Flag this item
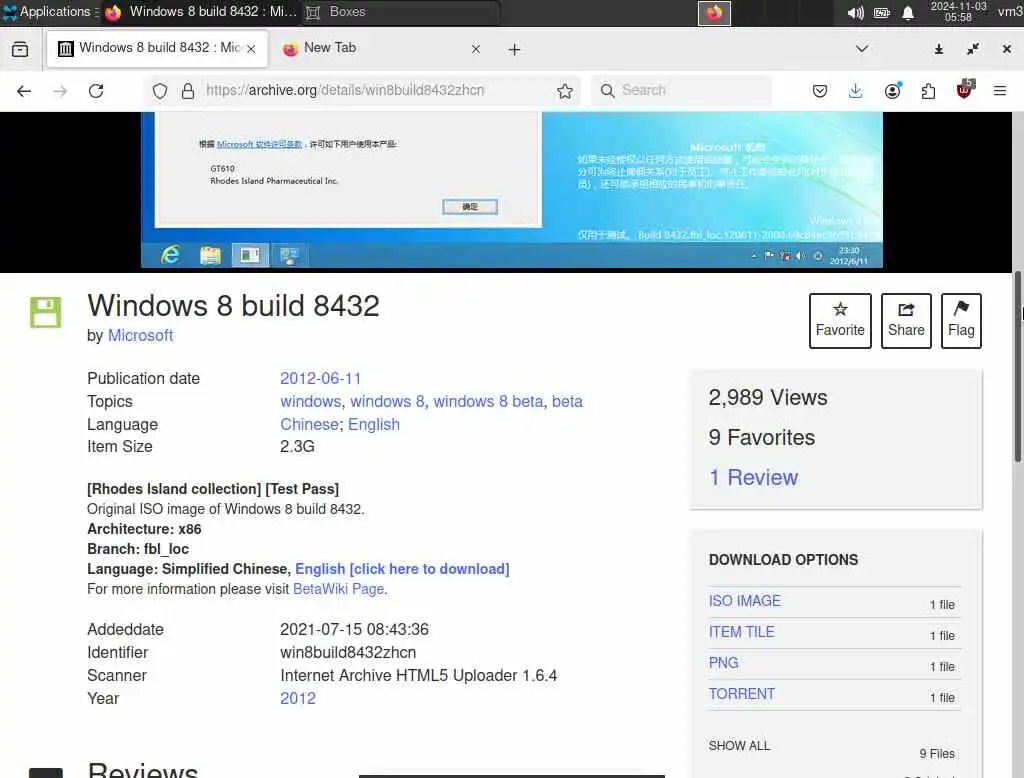 coord(961,321)
